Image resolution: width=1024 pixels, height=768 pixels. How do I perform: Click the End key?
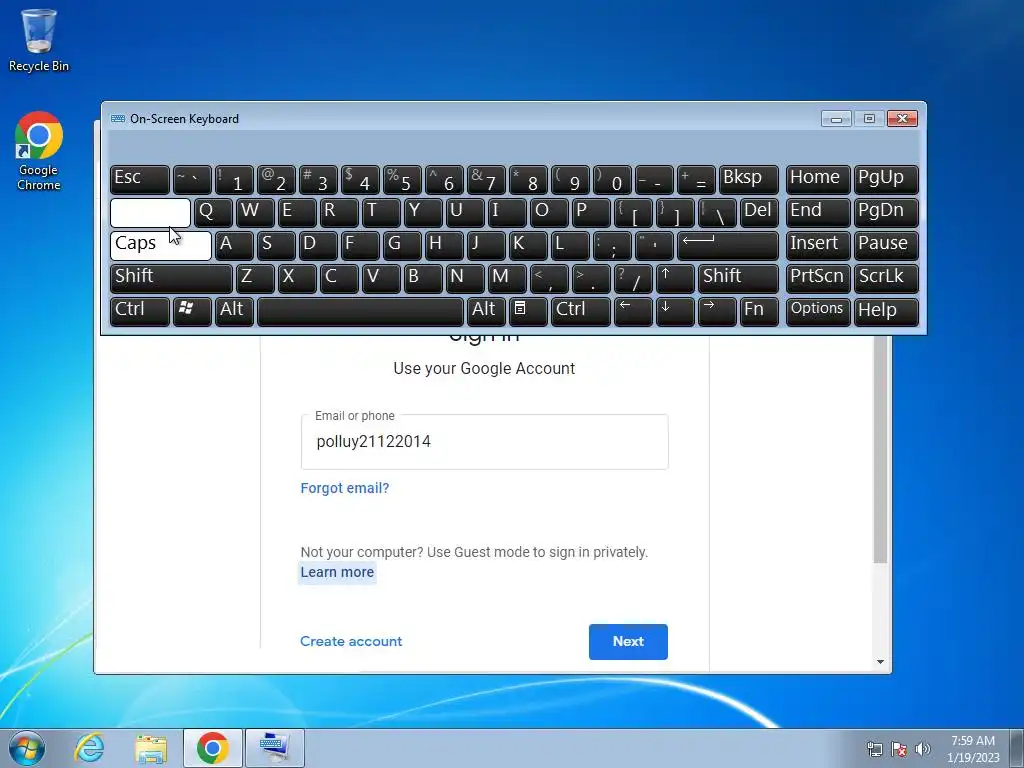[x=818, y=212]
